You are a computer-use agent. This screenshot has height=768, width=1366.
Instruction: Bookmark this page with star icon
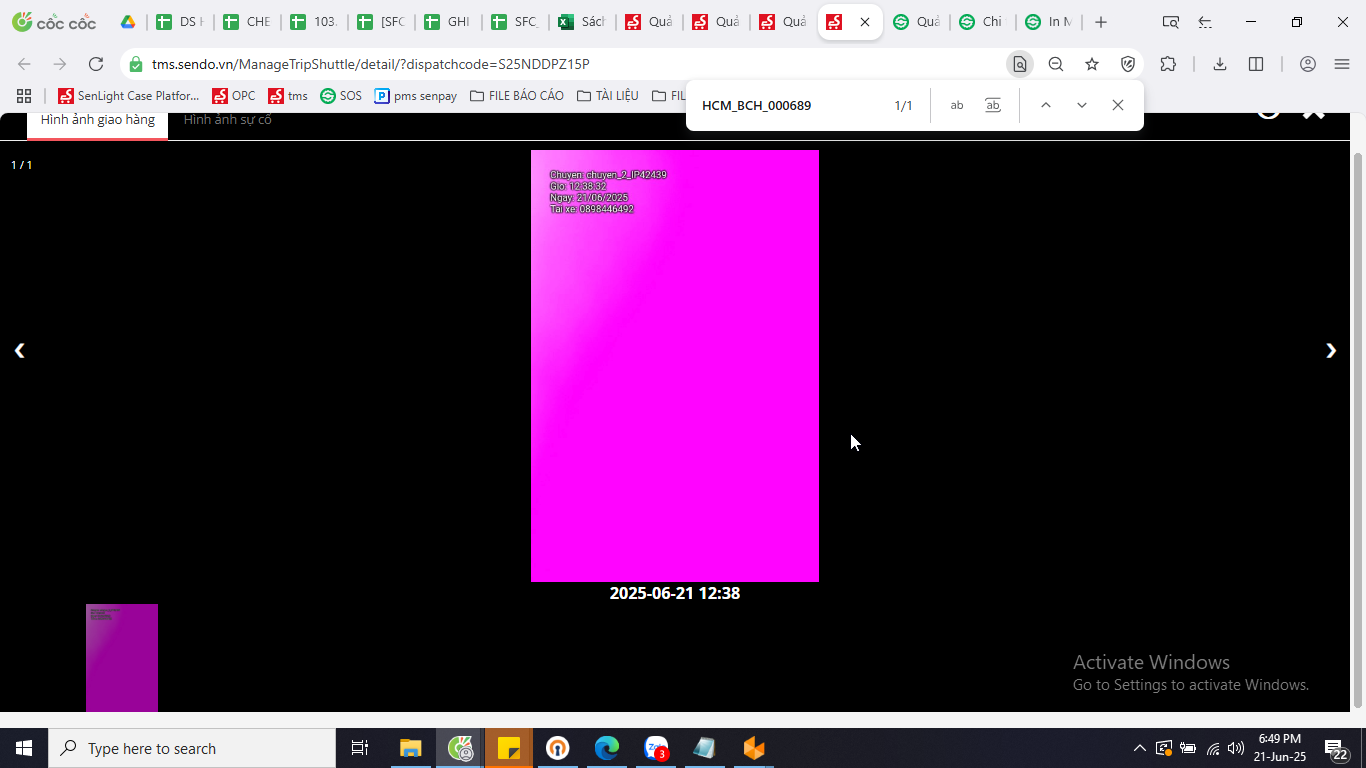click(1092, 64)
